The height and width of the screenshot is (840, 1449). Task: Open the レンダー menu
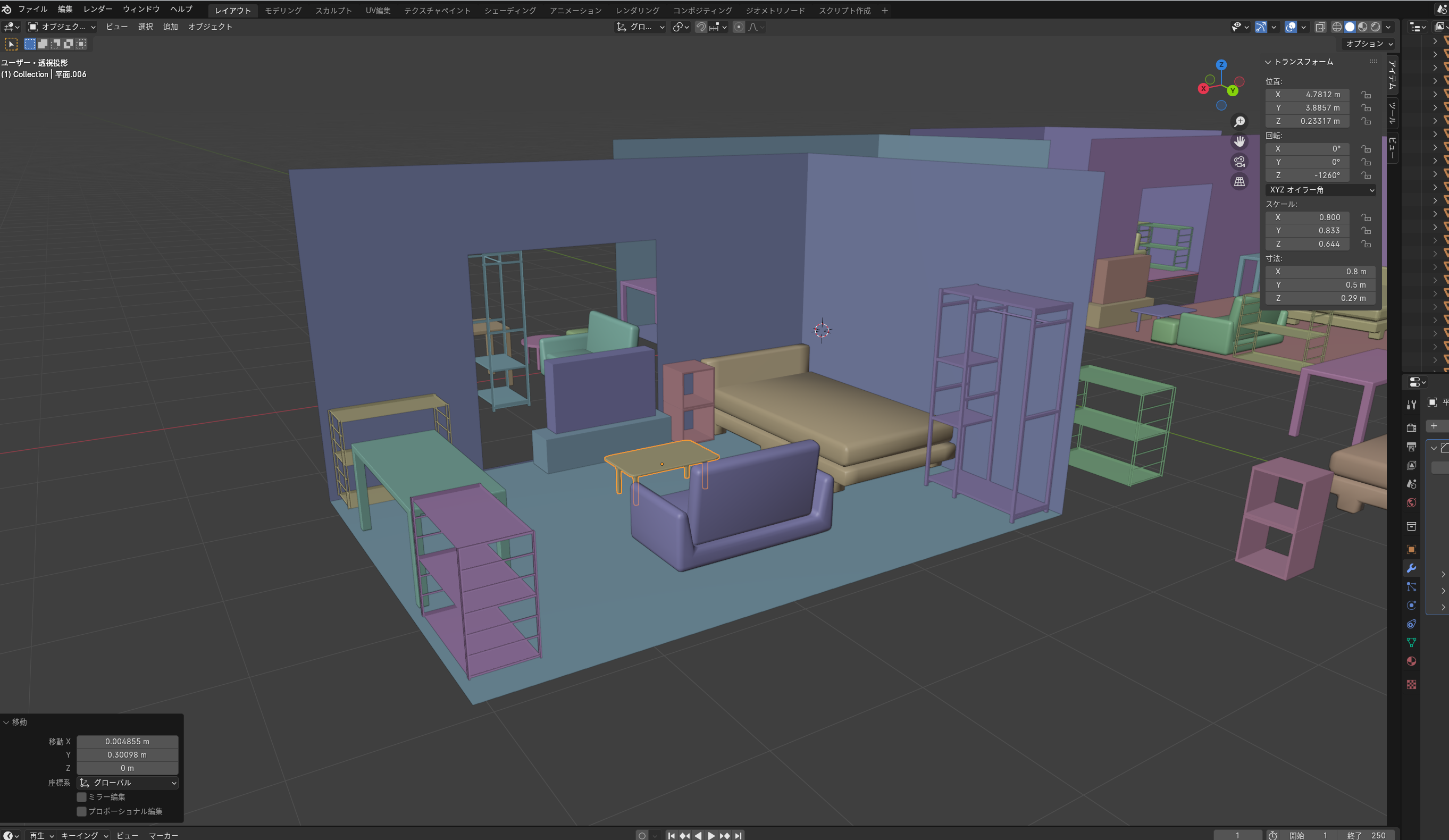coord(98,9)
